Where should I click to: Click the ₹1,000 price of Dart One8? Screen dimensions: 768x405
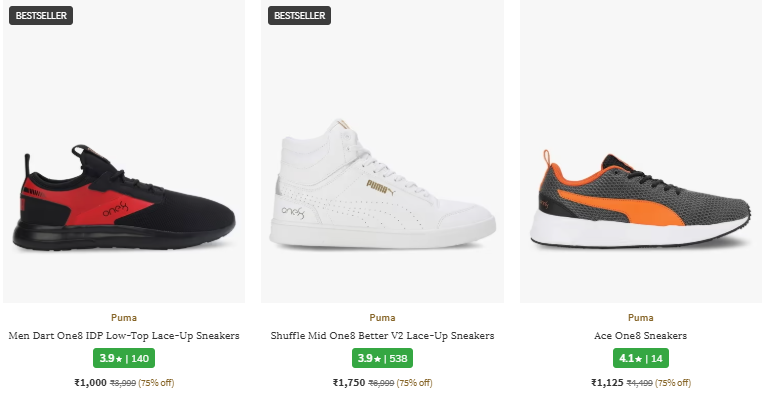[90, 383]
